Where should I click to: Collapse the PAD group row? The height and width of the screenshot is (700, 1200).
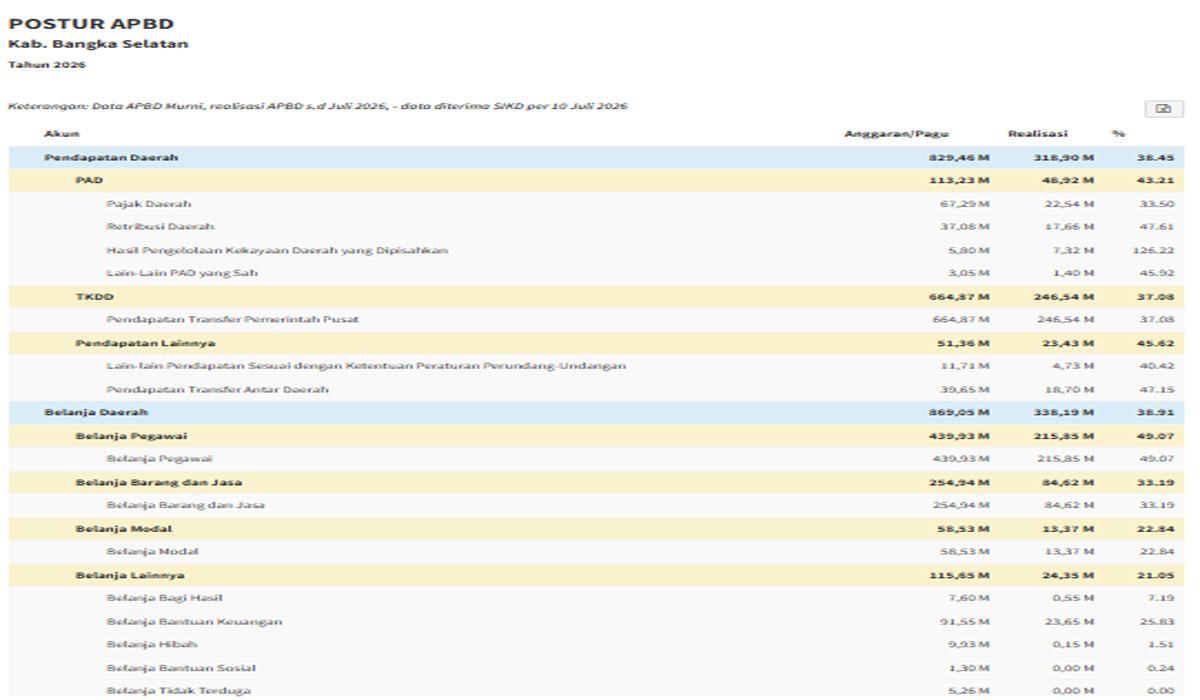pos(596,181)
